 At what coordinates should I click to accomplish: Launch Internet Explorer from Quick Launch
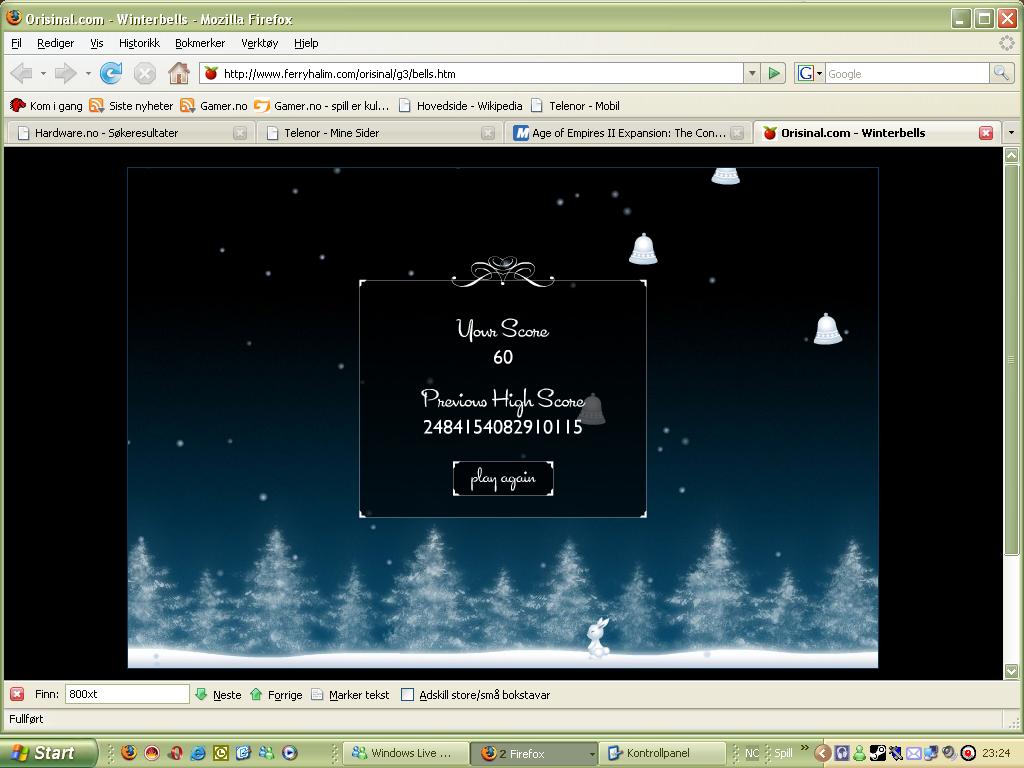pos(198,752)
